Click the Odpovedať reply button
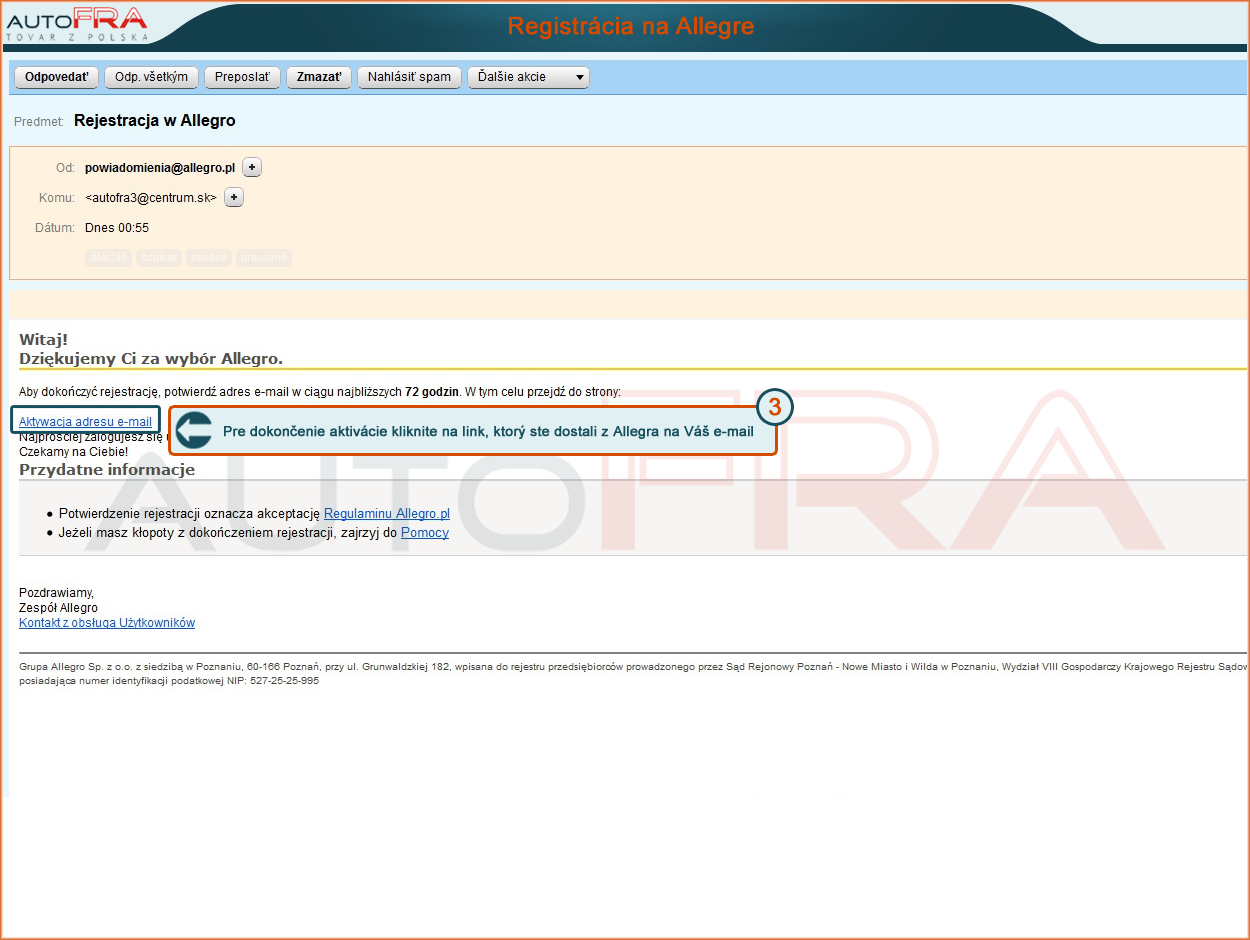This screenshot has height=940, width=1250. [56, 77]
